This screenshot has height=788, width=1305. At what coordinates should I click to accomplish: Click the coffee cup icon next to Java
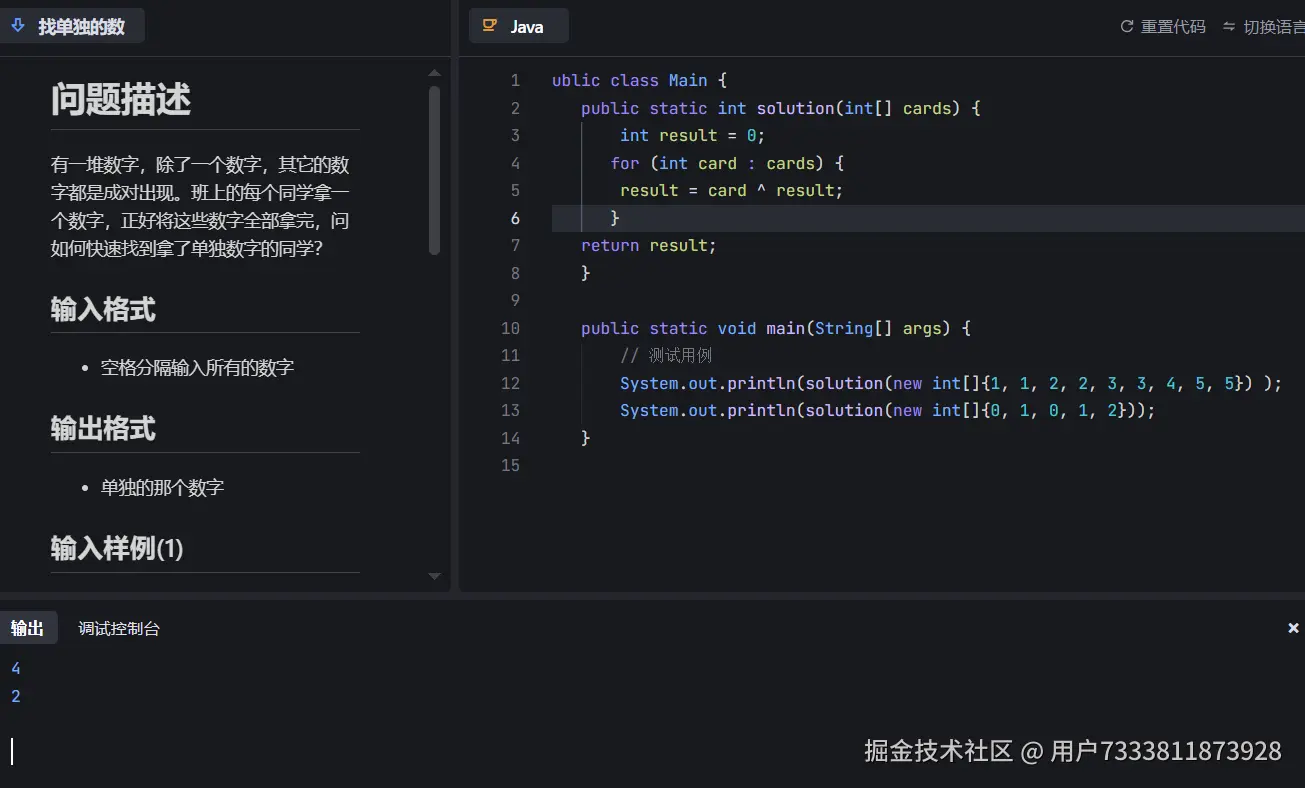tap(490, 26)
